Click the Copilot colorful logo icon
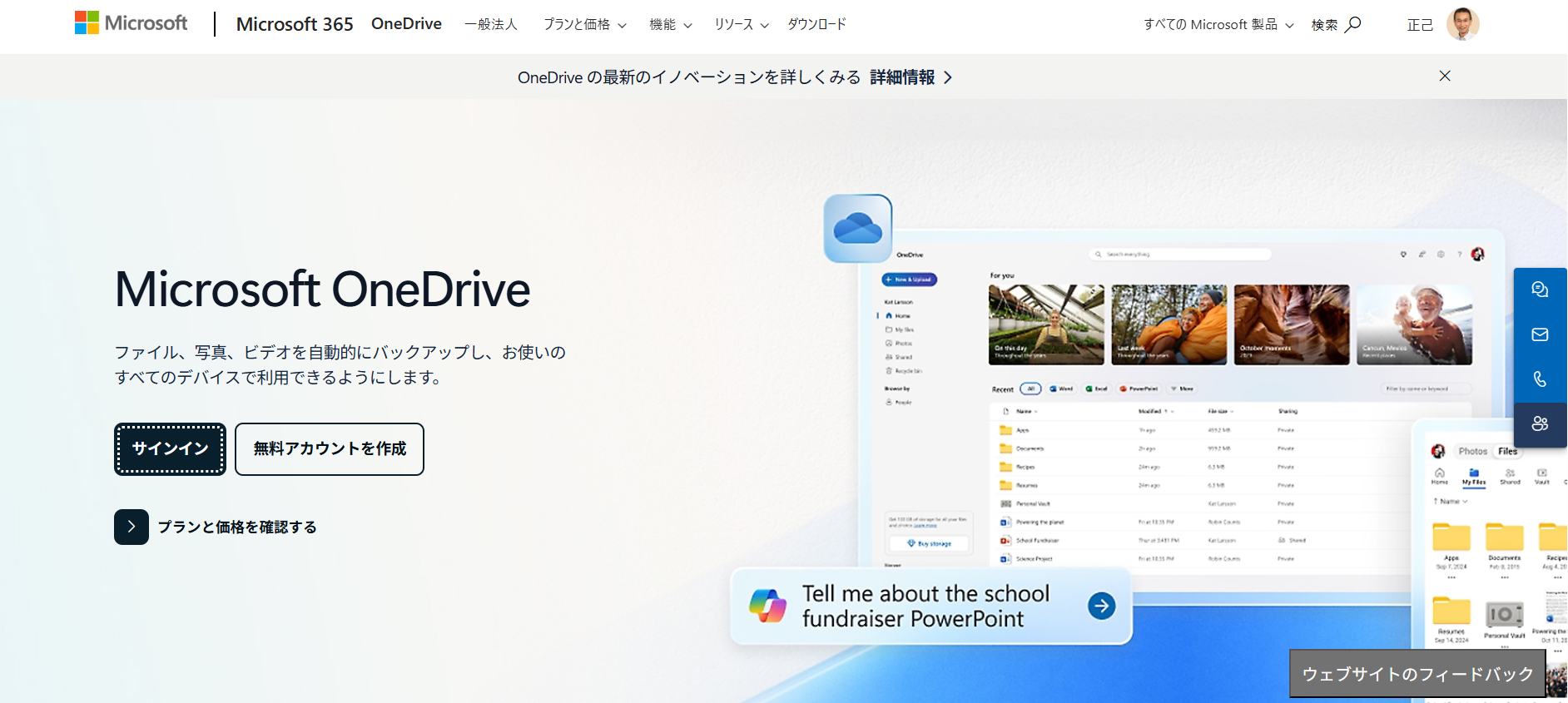 click(767, 606)
